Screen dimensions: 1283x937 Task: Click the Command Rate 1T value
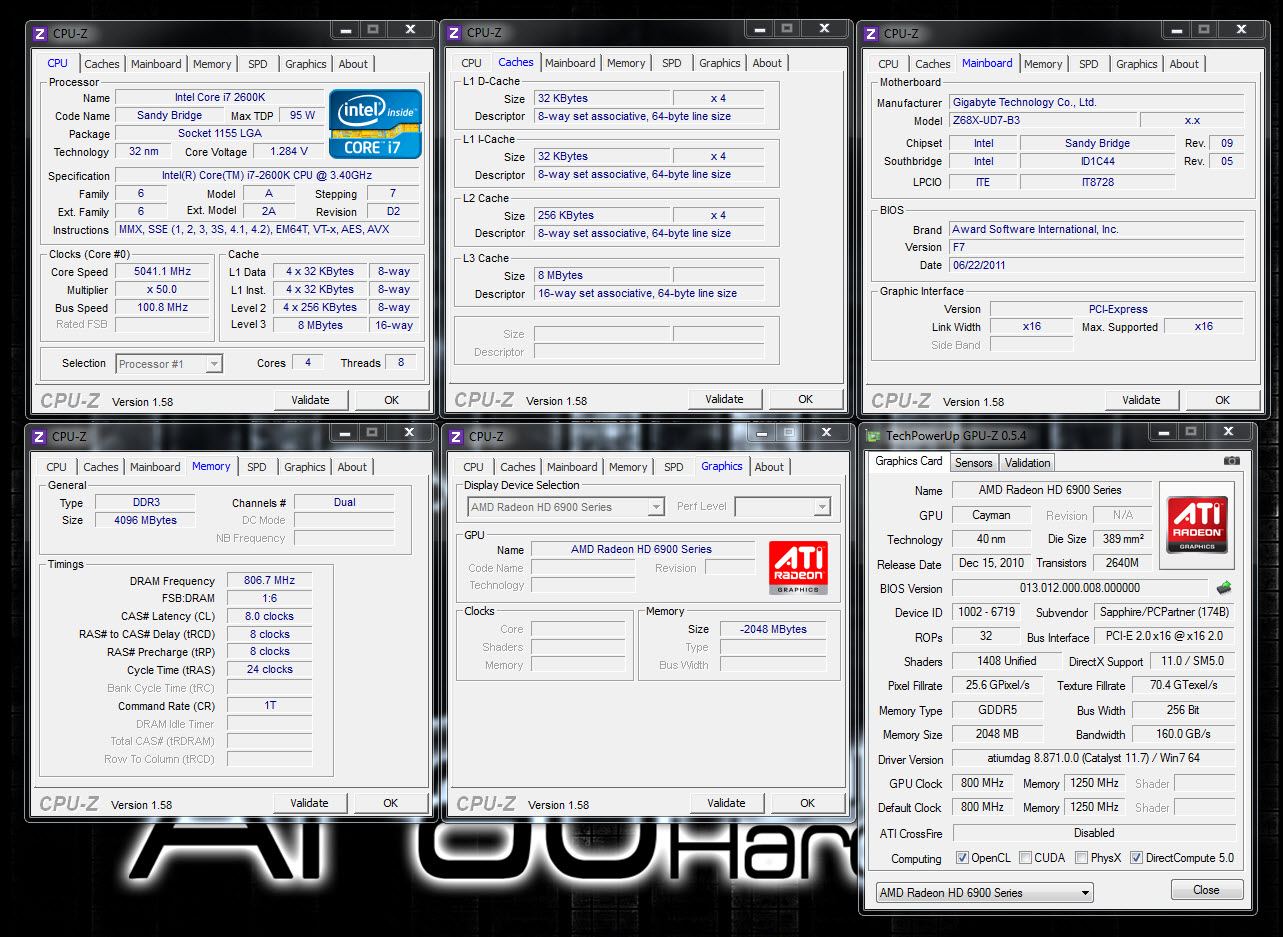[269, 706]
